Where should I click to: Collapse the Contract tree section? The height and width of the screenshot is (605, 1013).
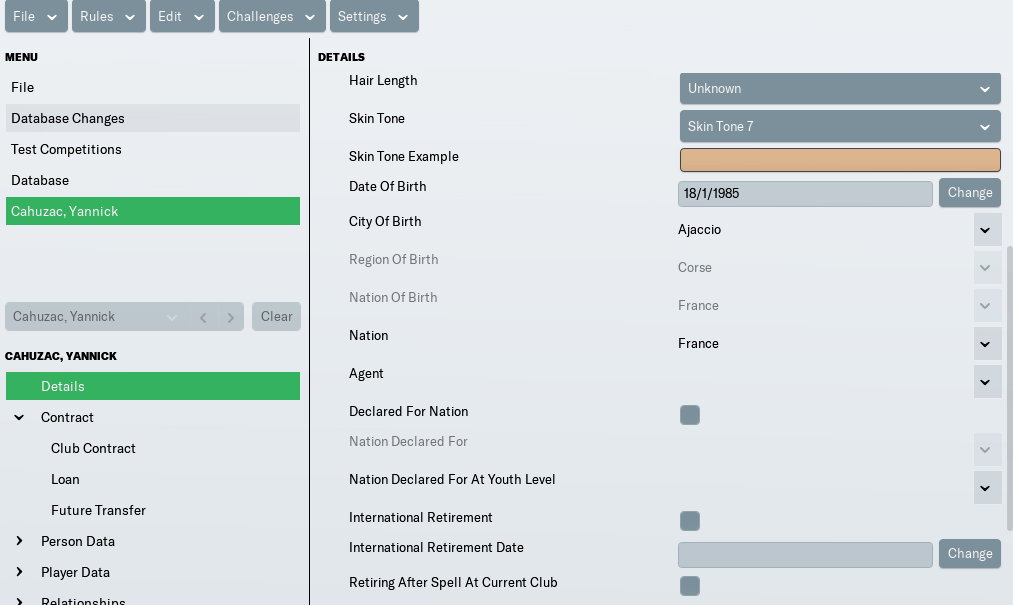tap(19, 418)
